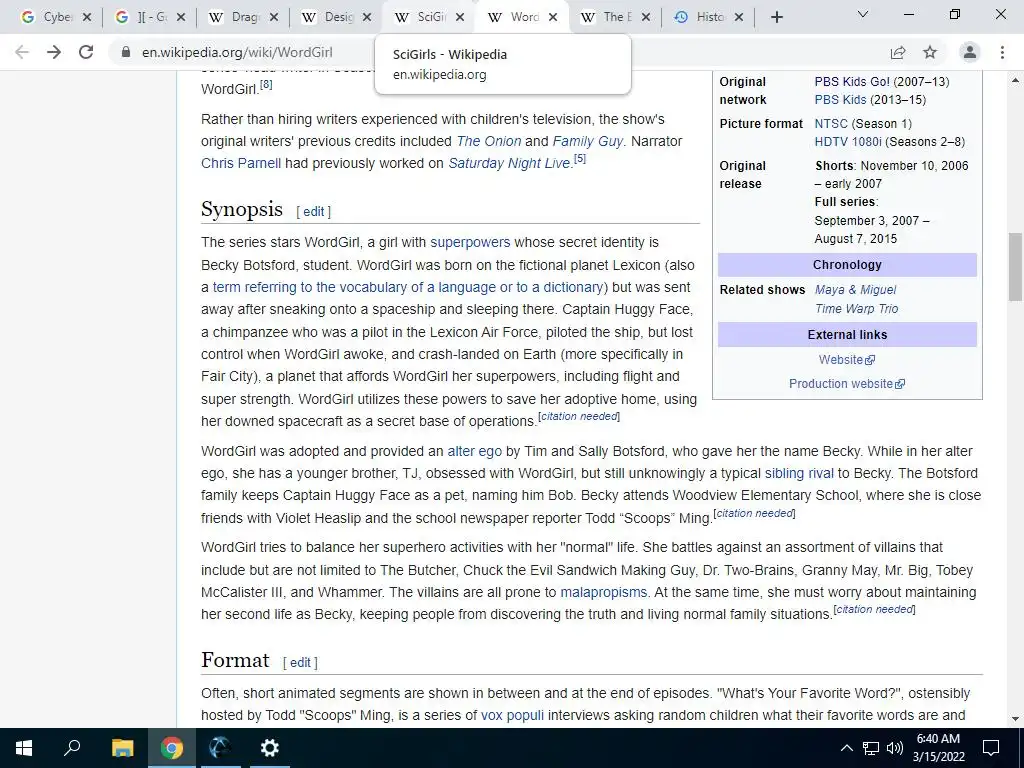Close the SciGirls tab
Screen dimensions: 1024x768
pyautogui.click(x=460, y=18)
